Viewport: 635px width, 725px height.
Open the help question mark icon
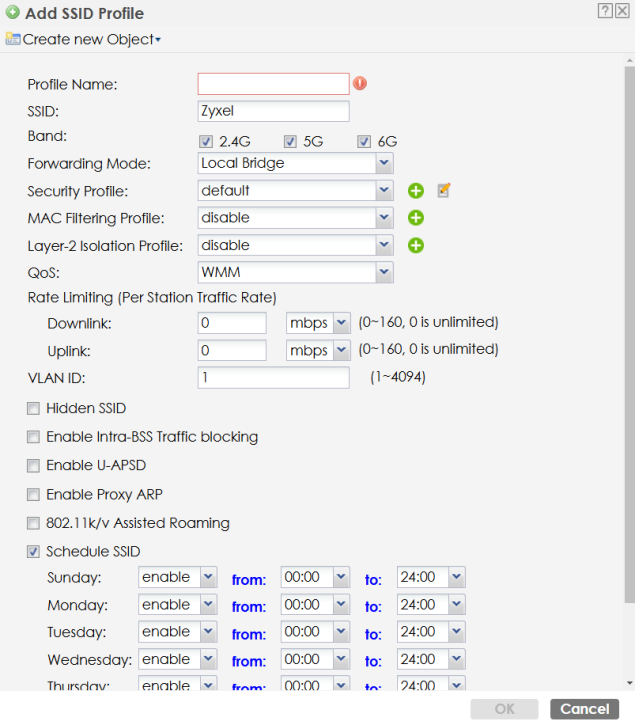(604, 12)
